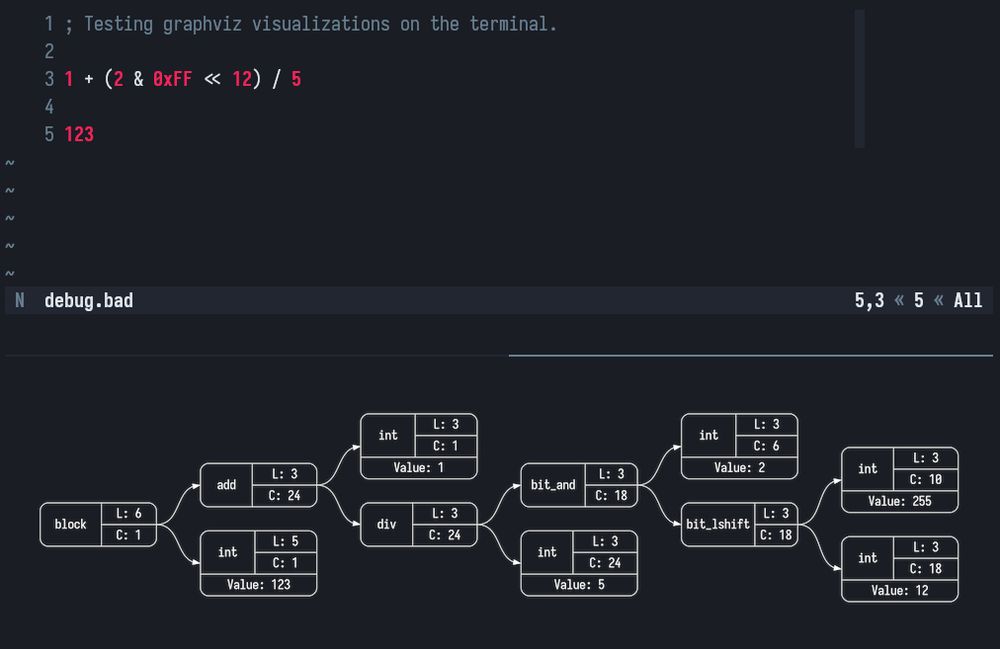Click line number 5 in the gutter
This screenshot has width=1000, height=649.
click(x=49, y=133)
